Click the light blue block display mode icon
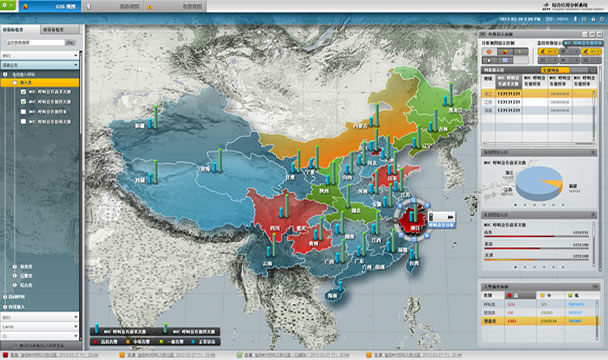 click(505, 60)
